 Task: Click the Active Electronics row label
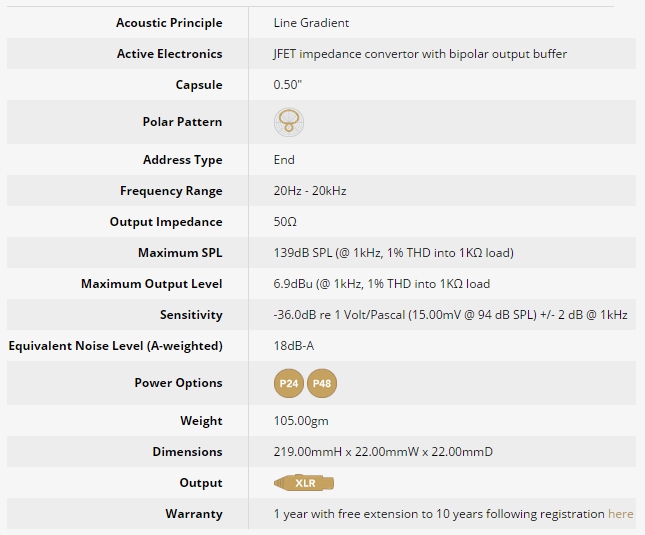[169, 54]
